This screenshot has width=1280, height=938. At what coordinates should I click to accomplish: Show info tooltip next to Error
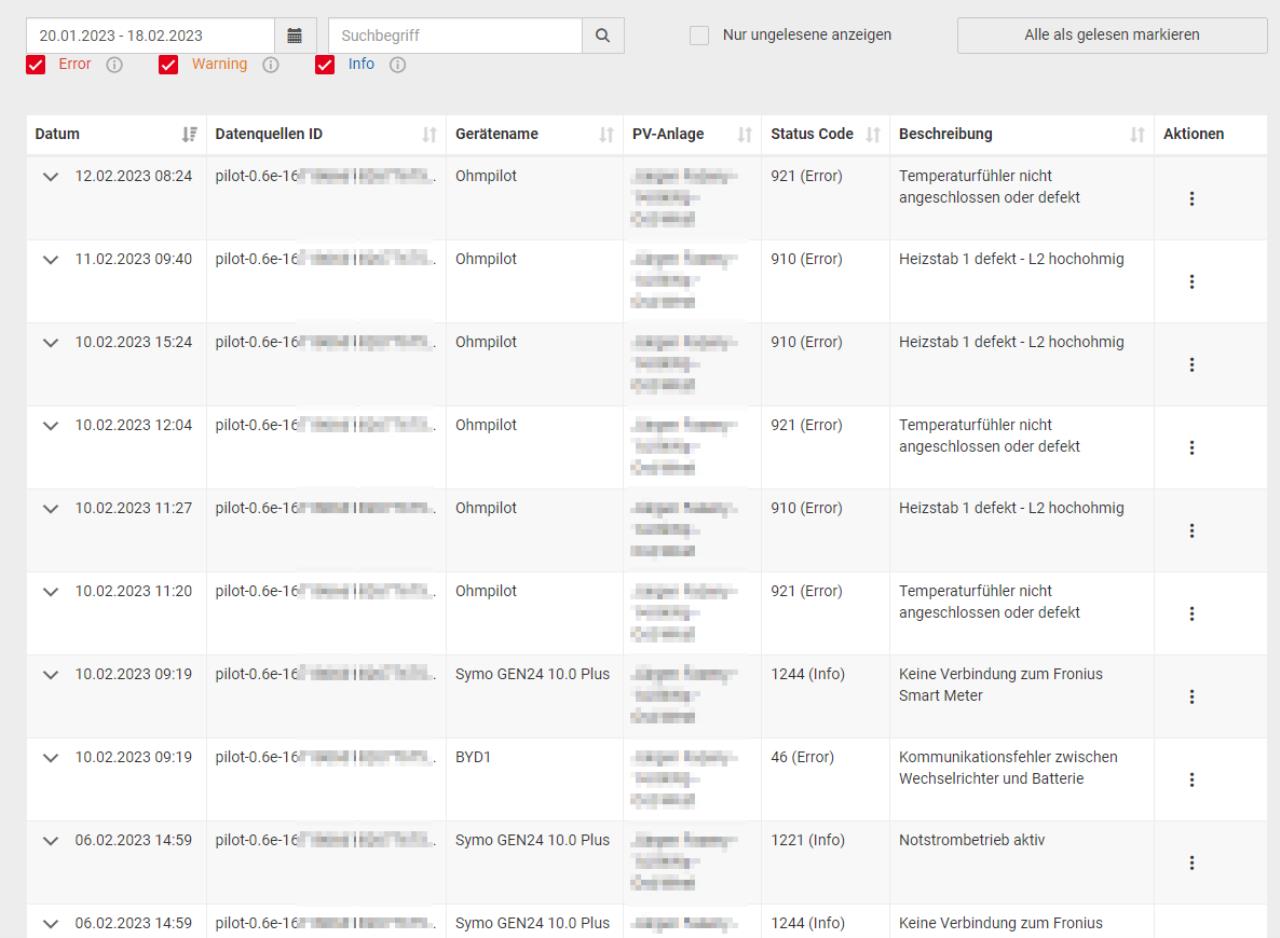click(112, 65)
